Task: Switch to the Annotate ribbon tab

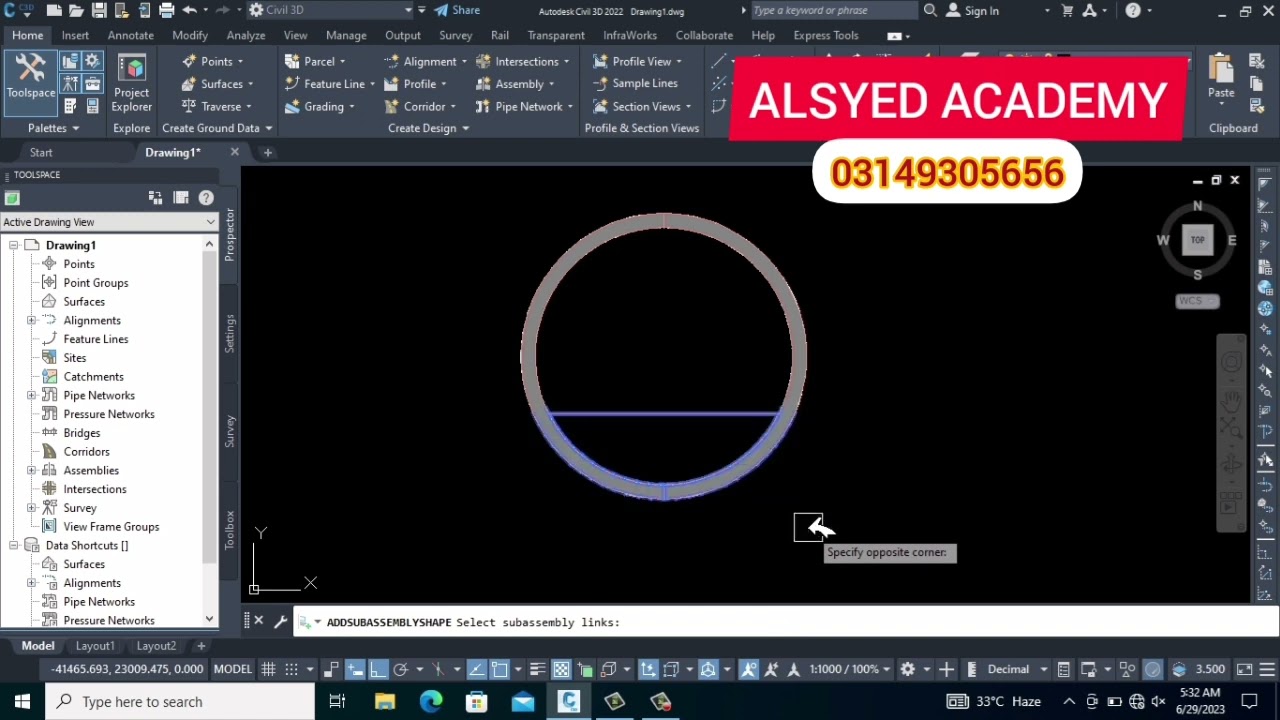Action: 131,35
